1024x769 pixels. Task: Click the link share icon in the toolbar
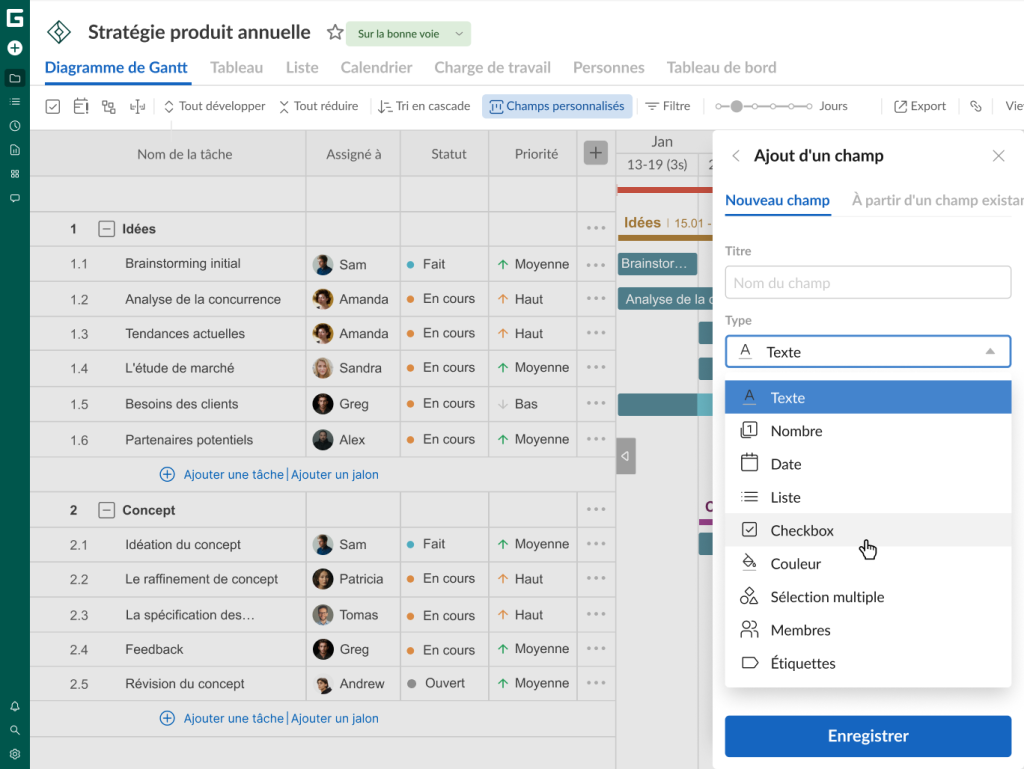tap(976, 106)
